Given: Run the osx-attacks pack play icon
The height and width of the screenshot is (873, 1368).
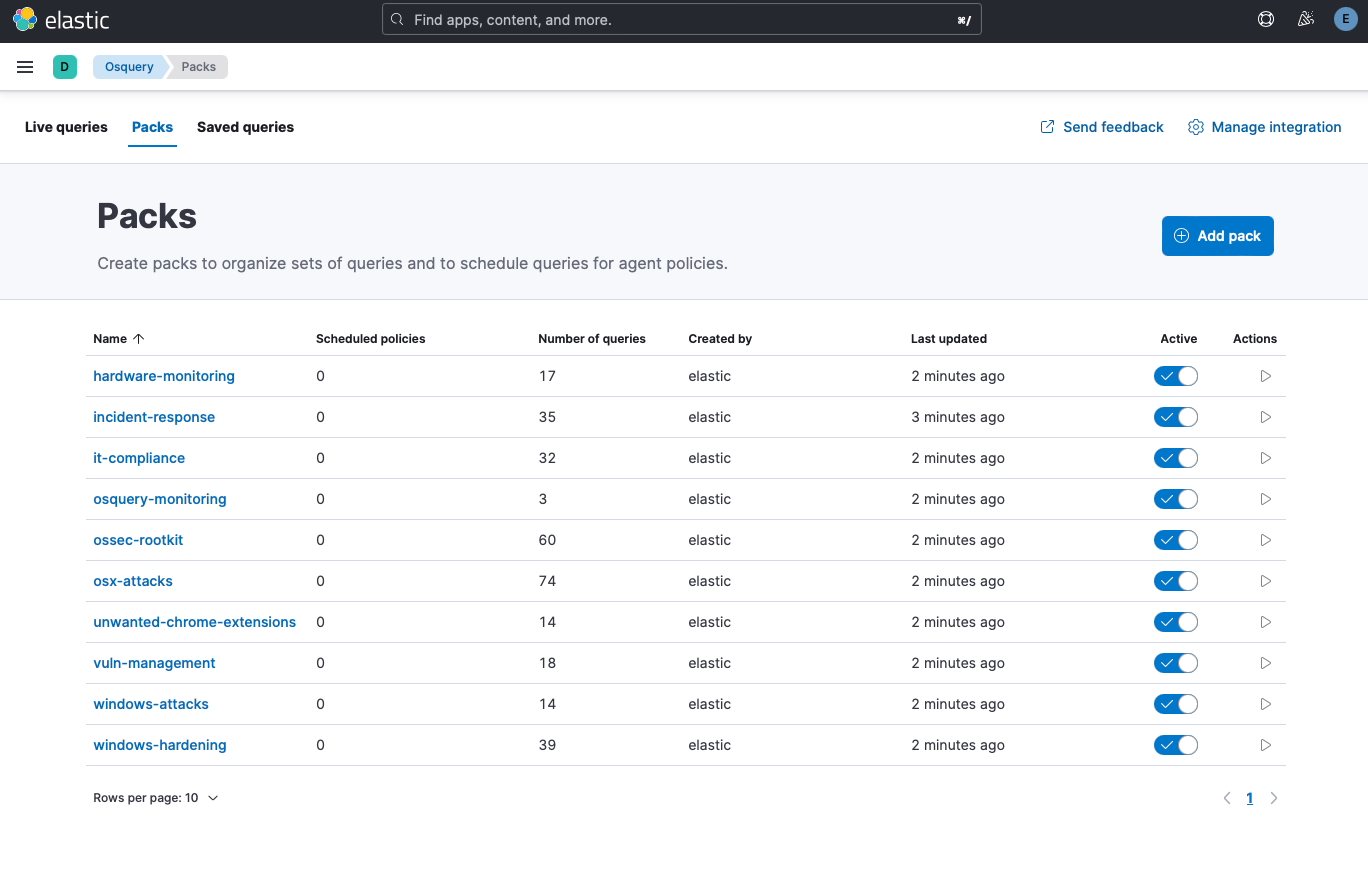Looking at the screenshot, I should point(1265,581).
